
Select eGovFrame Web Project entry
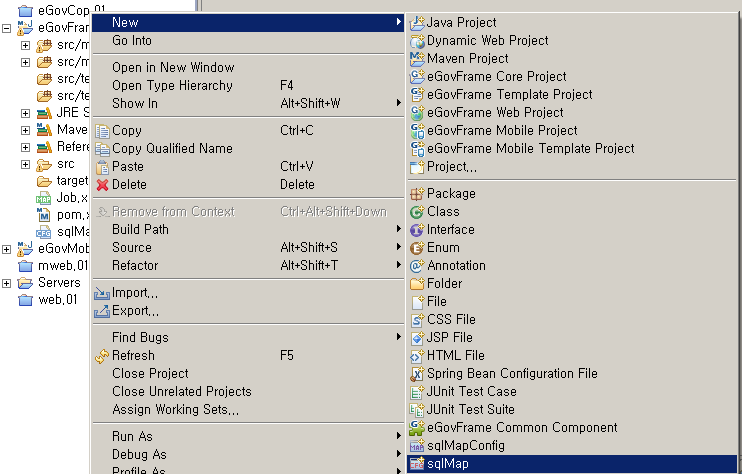pyautogui.click(x=495, y=112)
